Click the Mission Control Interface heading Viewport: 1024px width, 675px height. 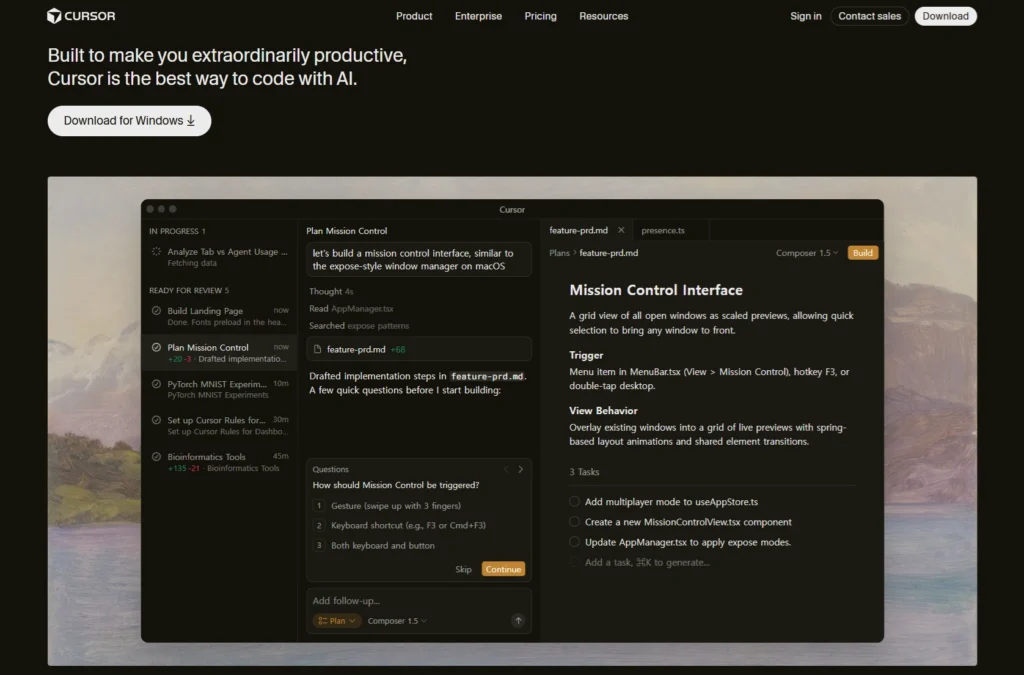tap(656, 290)
